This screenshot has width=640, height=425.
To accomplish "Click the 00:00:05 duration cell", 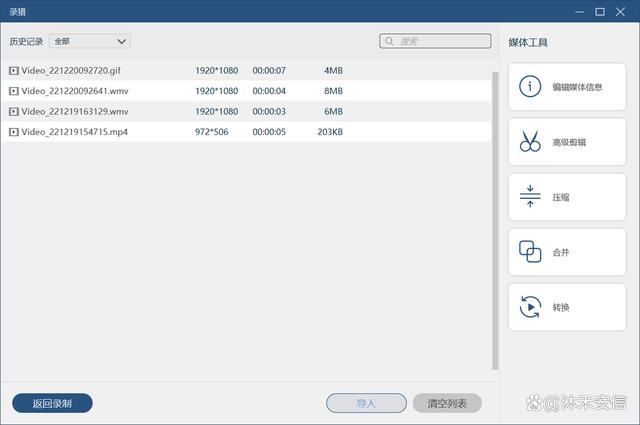I will point(269,132).
